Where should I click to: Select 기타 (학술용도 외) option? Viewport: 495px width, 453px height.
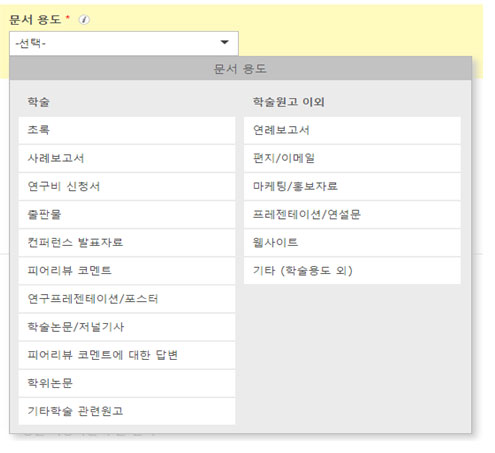pyautogui.click(x=352, y=271)
